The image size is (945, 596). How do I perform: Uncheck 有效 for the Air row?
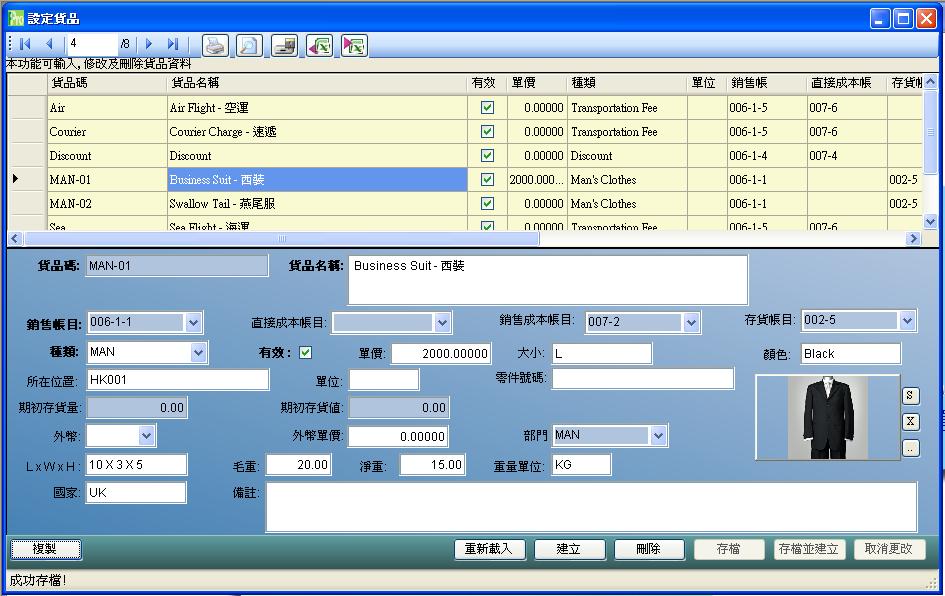point(487,108)
